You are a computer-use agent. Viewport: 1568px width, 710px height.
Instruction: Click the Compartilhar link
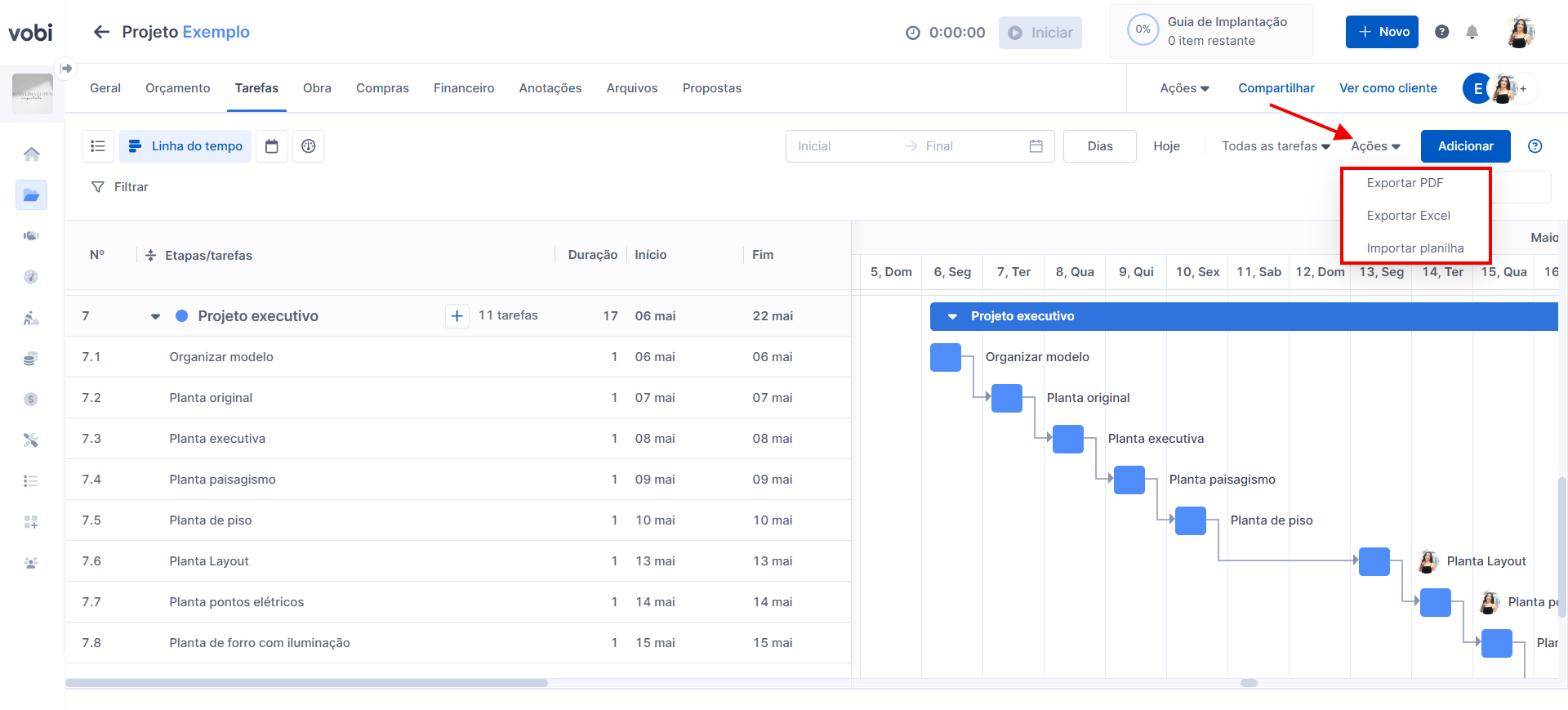point(1276,88)
